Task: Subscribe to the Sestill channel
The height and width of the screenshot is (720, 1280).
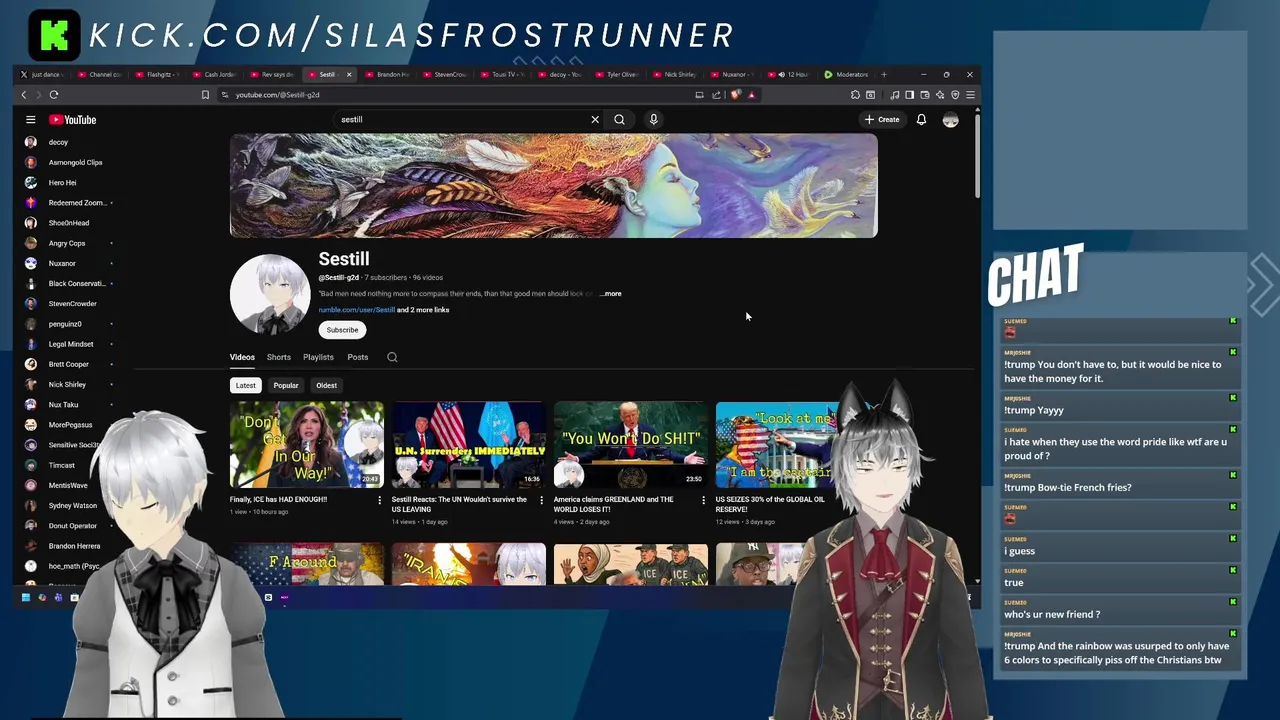Action: (342, 330)
